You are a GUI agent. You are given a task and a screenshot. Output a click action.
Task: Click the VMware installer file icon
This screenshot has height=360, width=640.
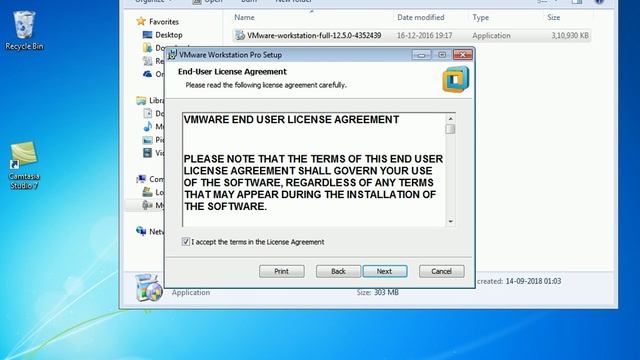coord(240,36)
